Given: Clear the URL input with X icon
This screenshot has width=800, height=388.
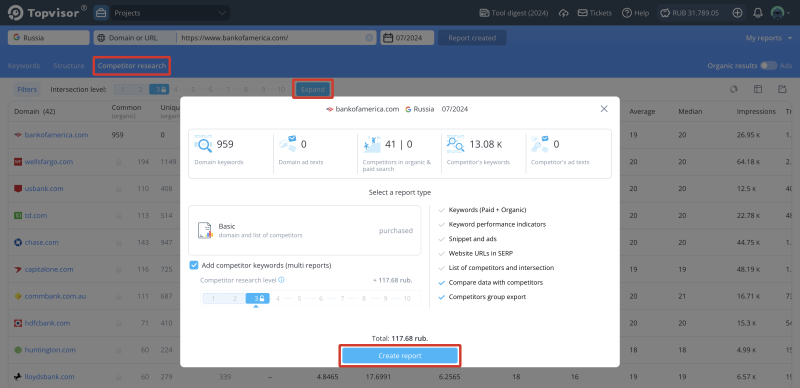Looking at the screenshot, I should [369, 38].
